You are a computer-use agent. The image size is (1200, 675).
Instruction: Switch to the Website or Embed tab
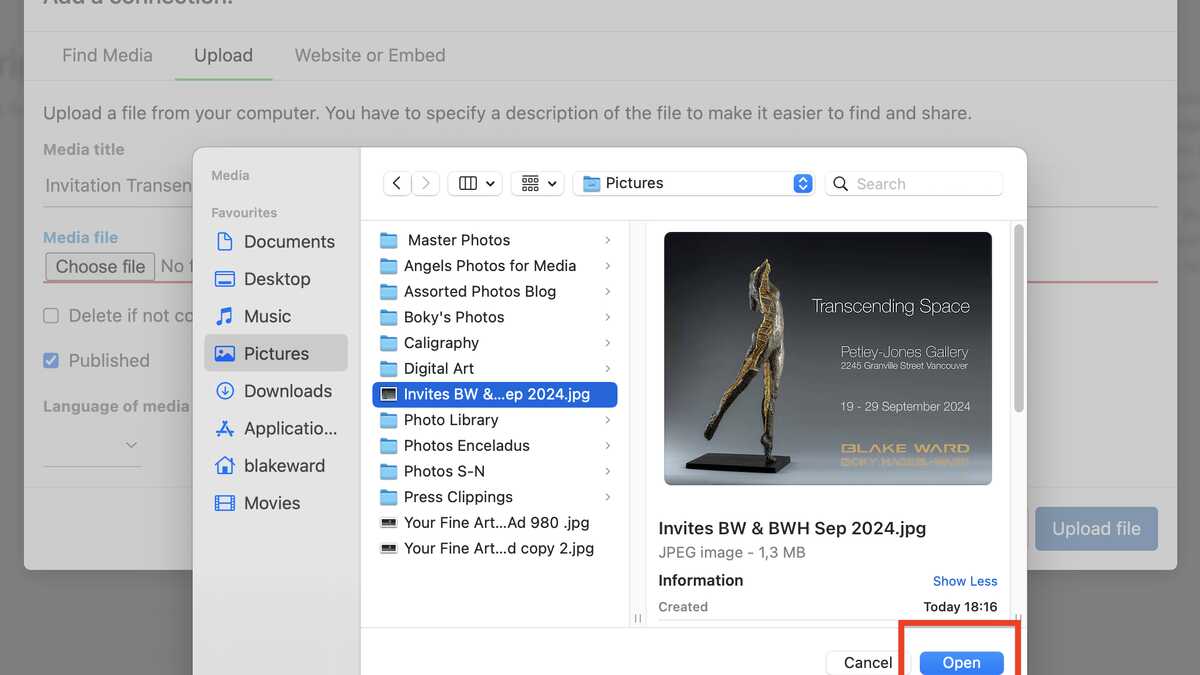(370, 55)
